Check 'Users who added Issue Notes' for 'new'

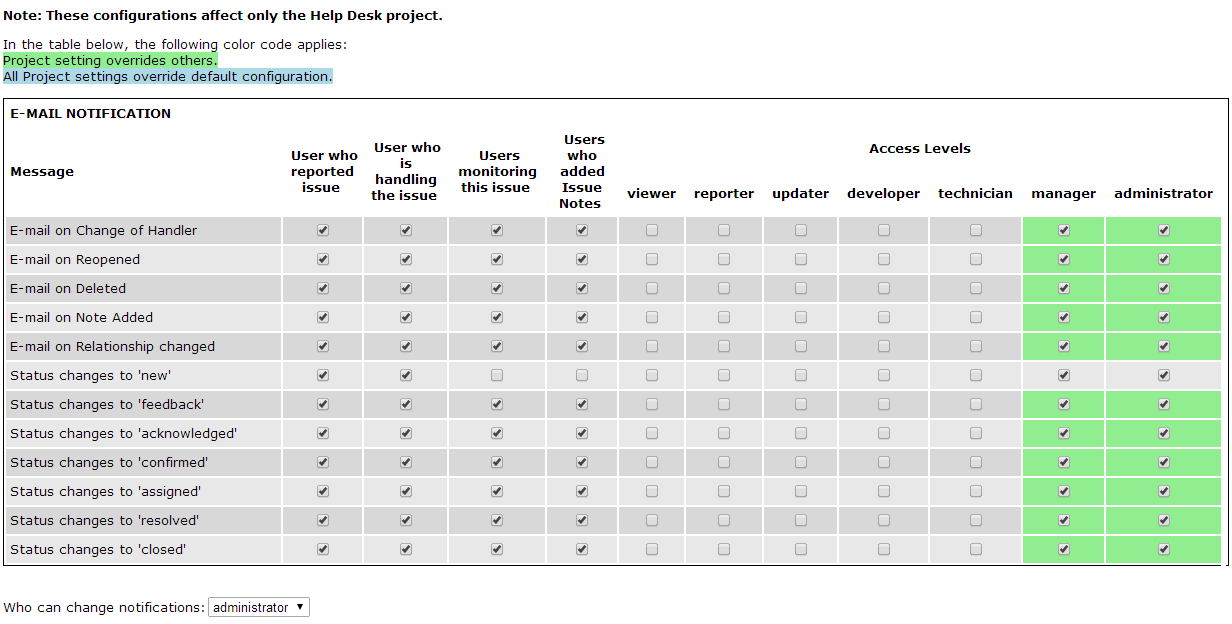(582, 375)
